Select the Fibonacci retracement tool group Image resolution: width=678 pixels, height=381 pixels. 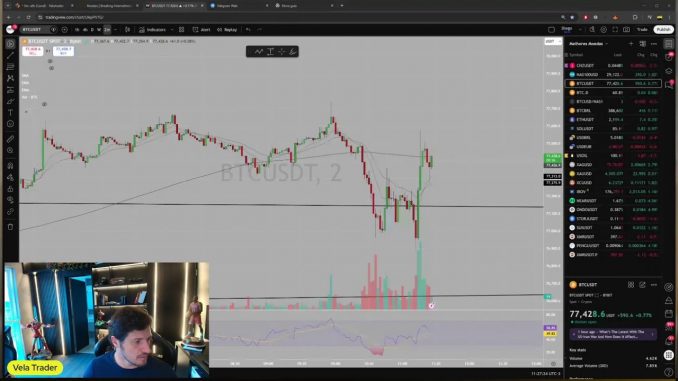[x=10, y=67]
